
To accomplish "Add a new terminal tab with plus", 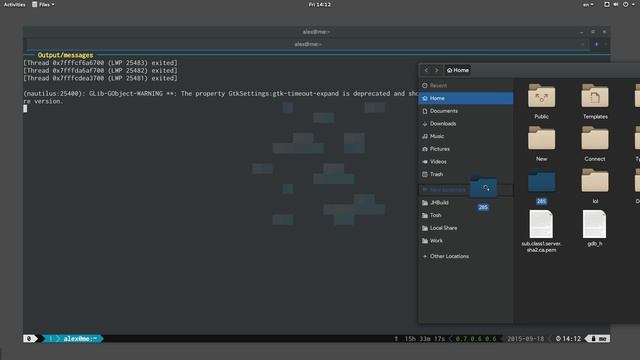I will point(596,44).
